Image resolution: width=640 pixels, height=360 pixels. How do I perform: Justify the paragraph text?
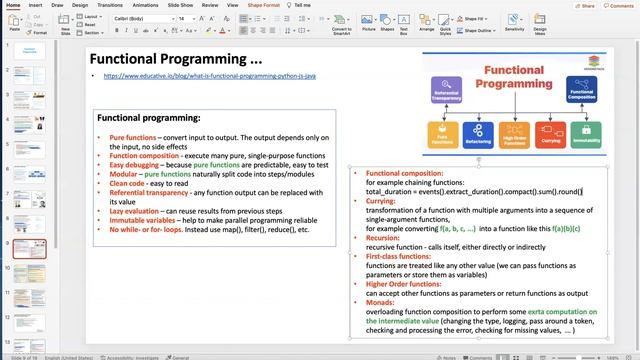pos(272,31)
